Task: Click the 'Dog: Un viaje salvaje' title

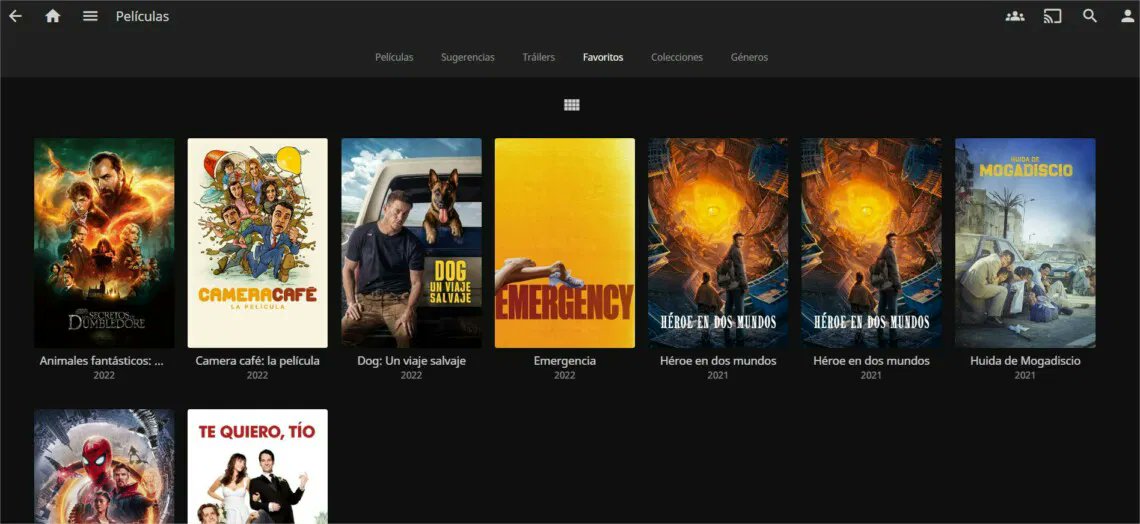Action: [x=412, y=361]
